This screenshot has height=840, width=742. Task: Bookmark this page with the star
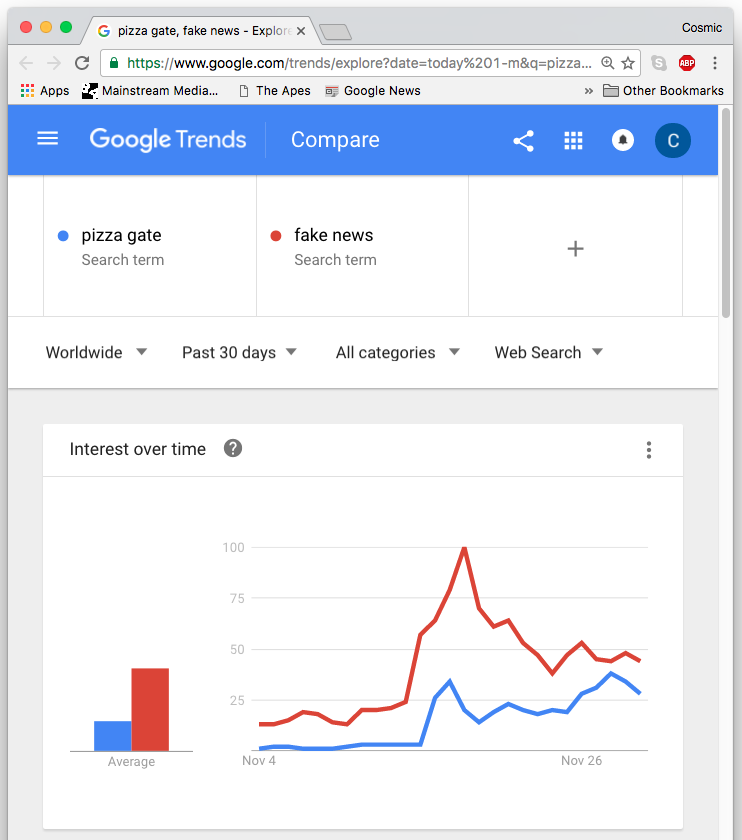click(x=628, y=63)
